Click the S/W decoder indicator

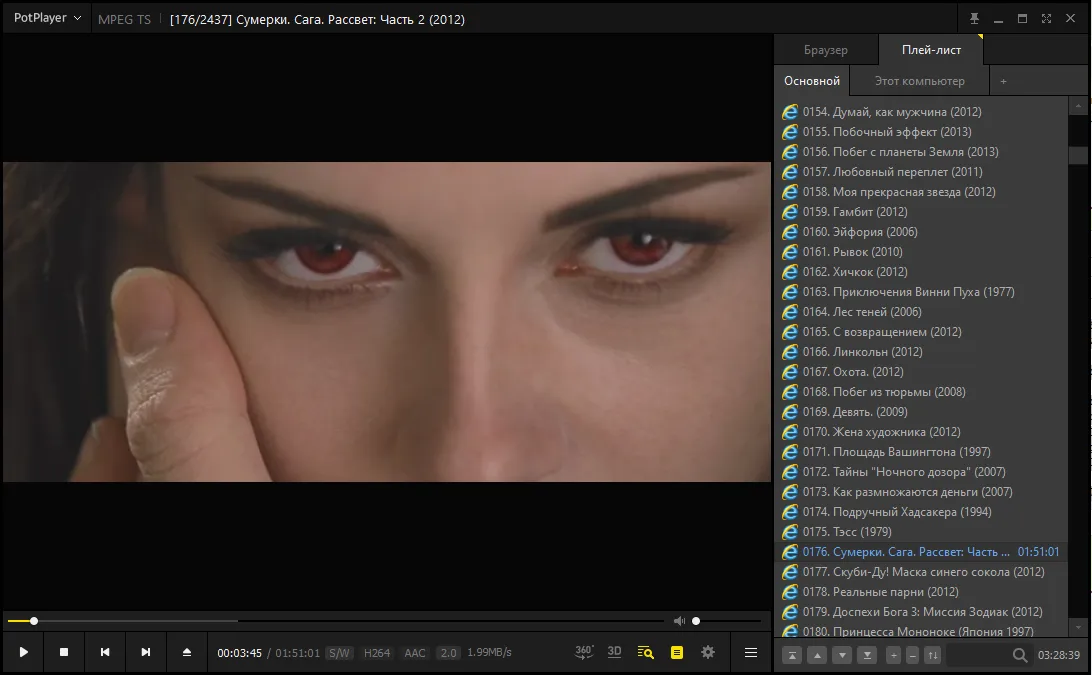pyautogui.click(x=339, y=653)
